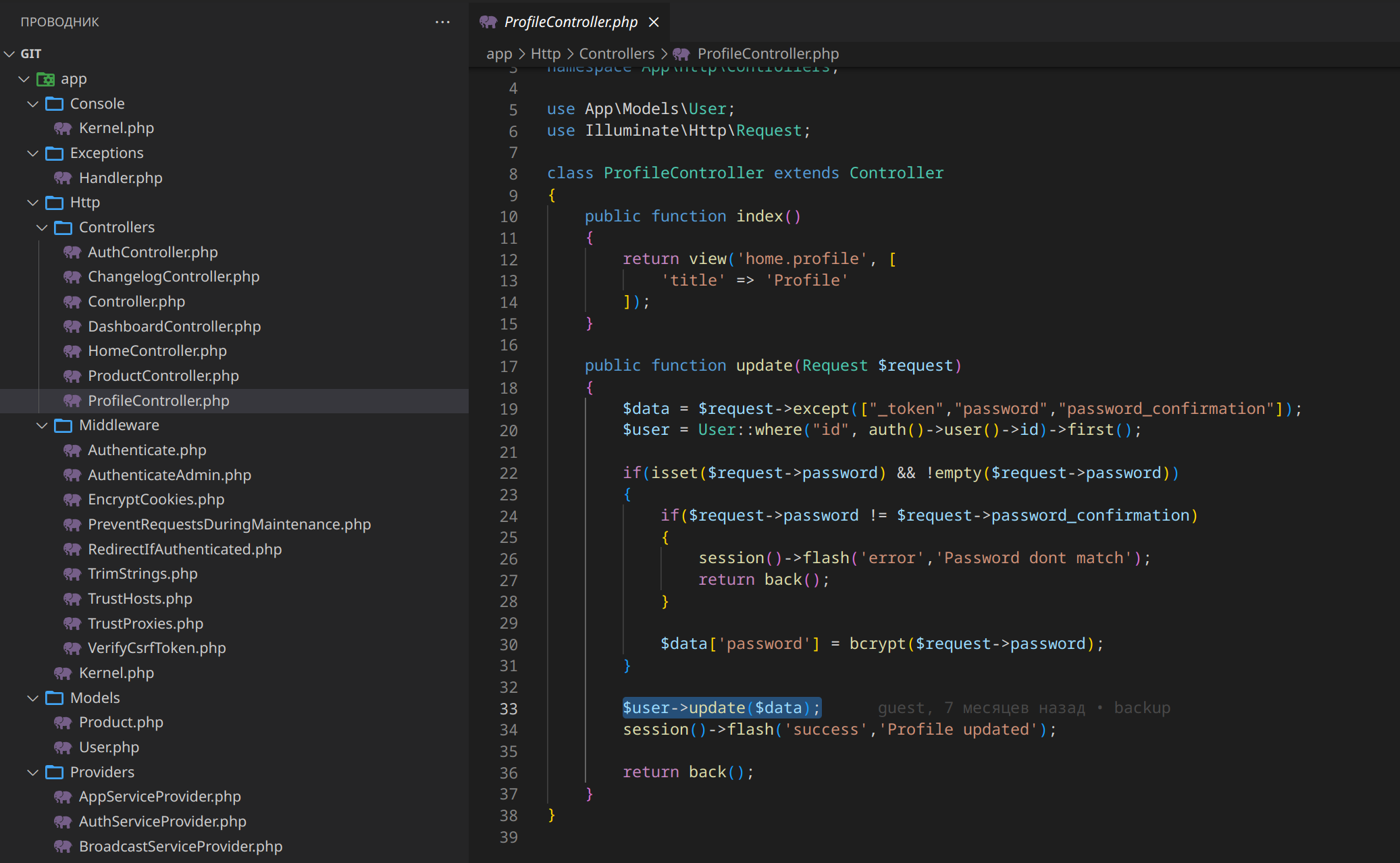
Task: Click the 'Profile updated' string on line 34
Action: pyautogui.click(x=958, y=730)
